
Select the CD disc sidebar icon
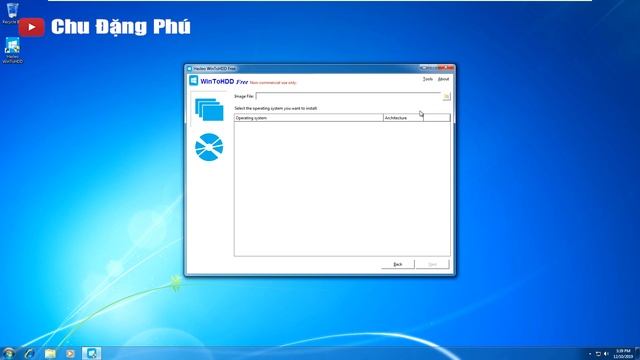point(209,147)
